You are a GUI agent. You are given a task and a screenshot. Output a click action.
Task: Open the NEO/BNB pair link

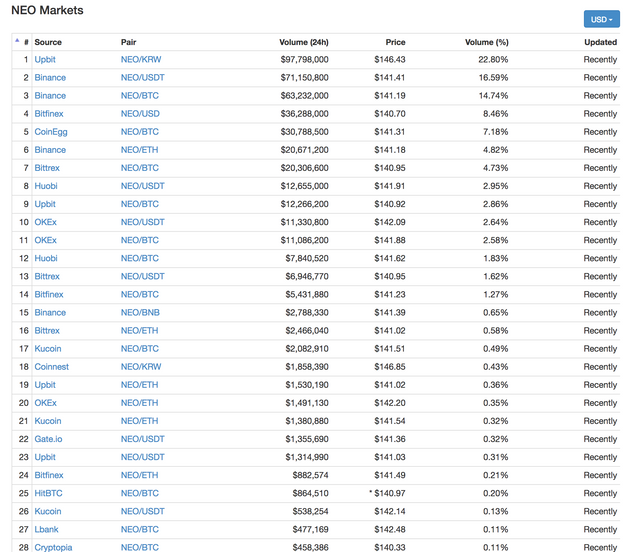pos(140,312)
